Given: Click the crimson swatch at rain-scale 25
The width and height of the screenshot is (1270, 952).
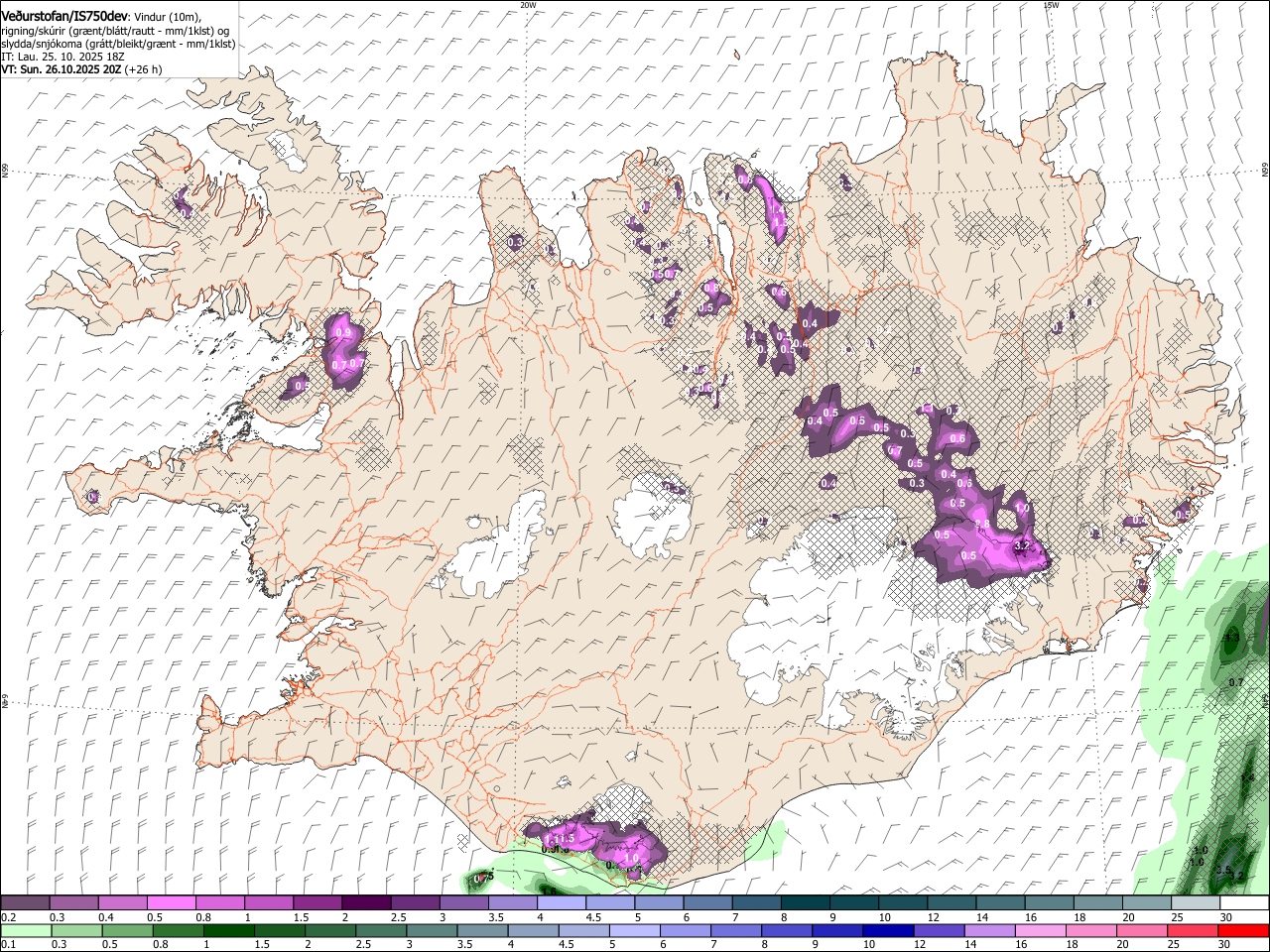Looking at the screenshot, I should pyautogui.click(x=1193, y=930).
